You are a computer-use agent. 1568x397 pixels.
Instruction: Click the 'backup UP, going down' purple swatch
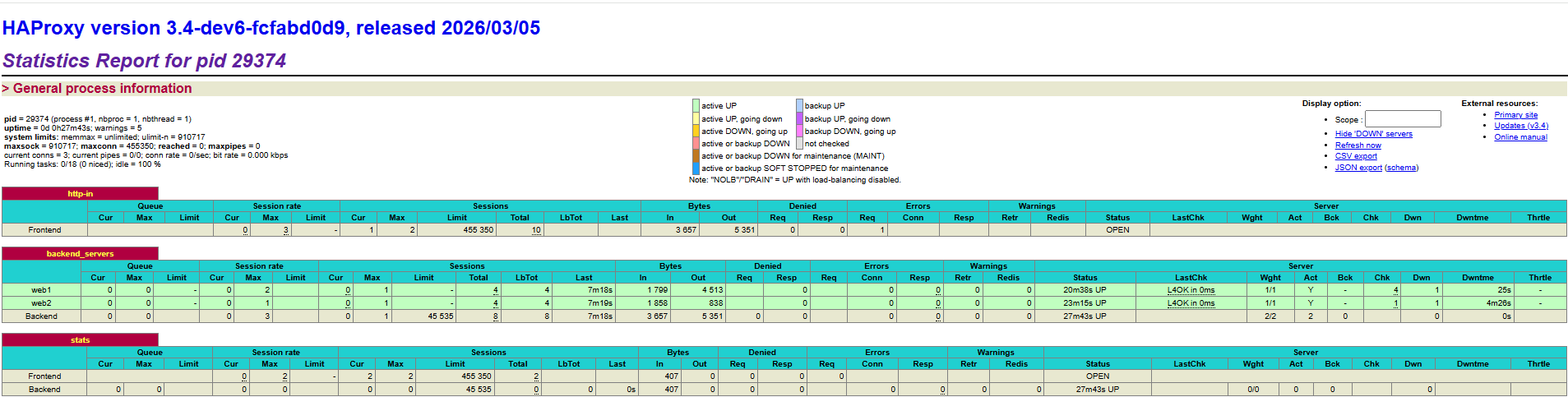click(x=799, y=118)
